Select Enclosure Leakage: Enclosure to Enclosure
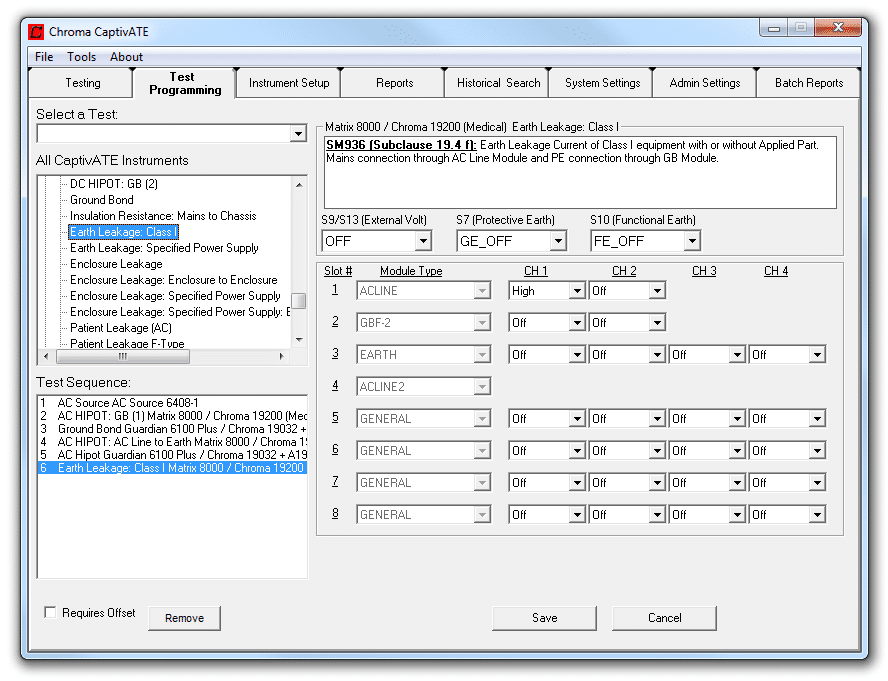 pos(173,280)
